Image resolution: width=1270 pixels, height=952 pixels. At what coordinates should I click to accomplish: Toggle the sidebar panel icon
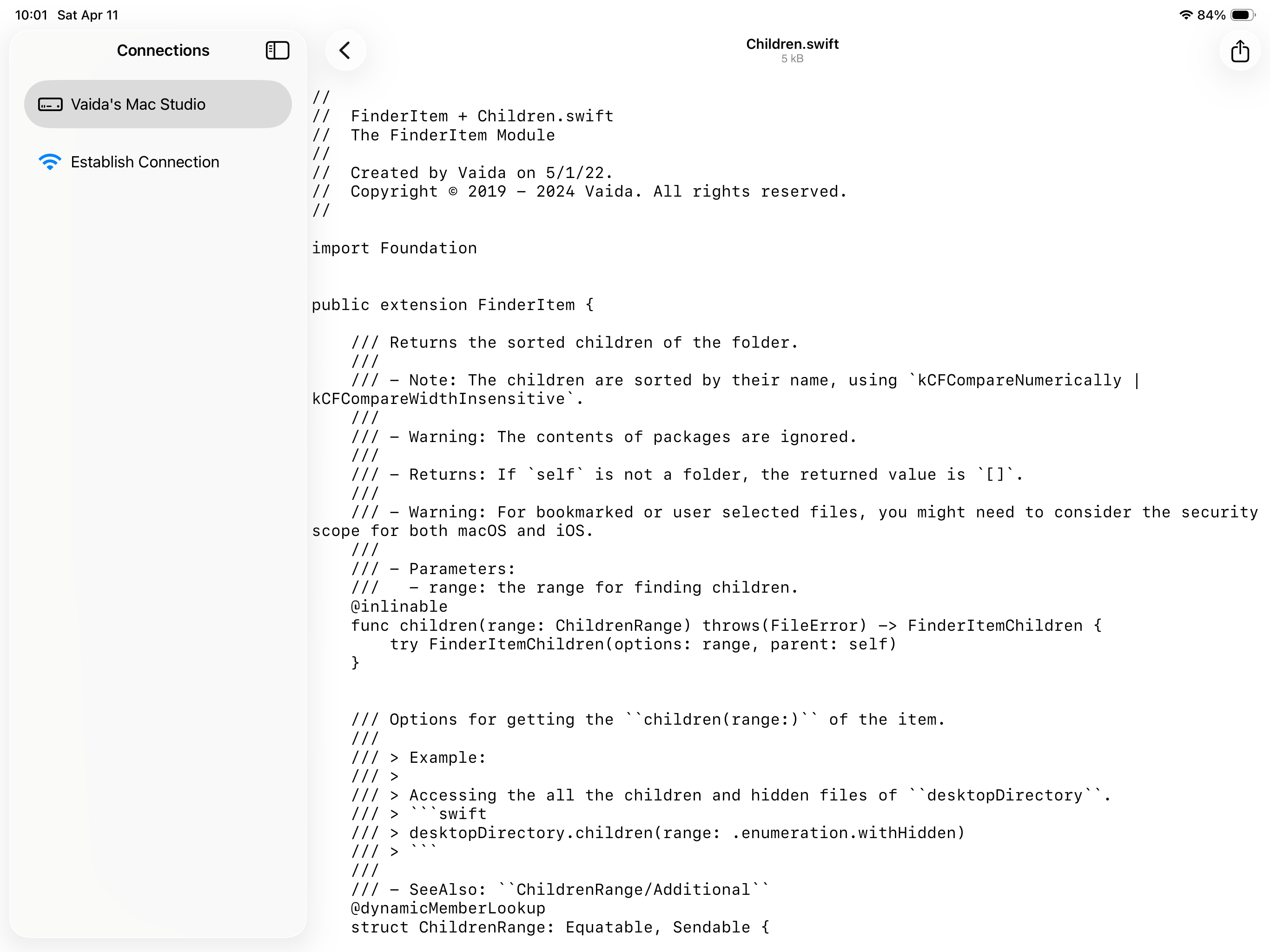coord(278,51)
